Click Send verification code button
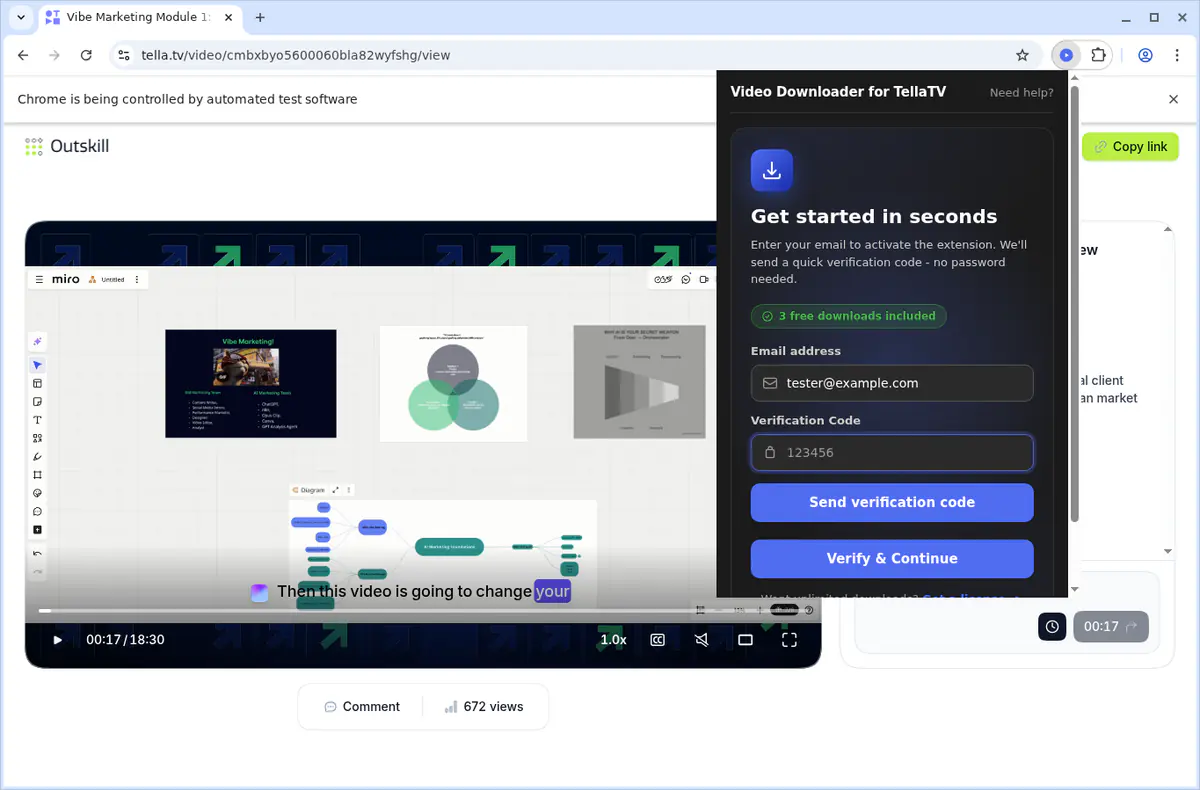The height and width of the screenshot is (790, 1200). coord(892,502)
